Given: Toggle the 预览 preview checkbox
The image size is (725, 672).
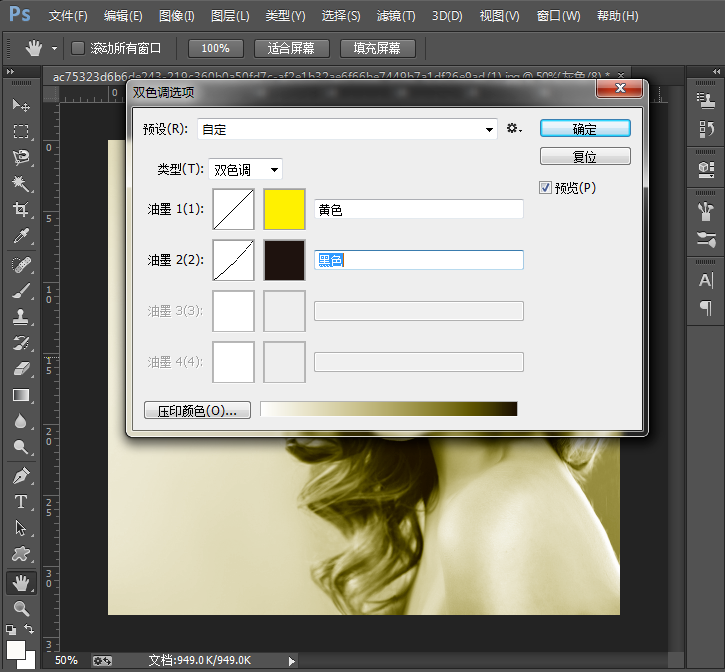Looking at the screenshot, I should click(545, 187).
